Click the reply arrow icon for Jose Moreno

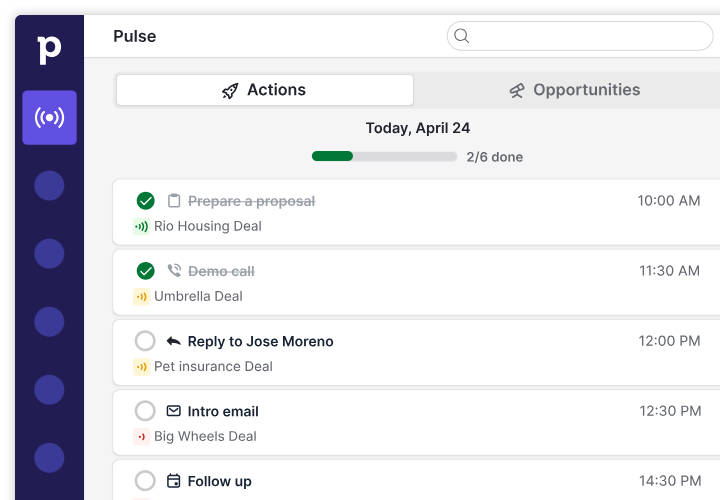174,341
